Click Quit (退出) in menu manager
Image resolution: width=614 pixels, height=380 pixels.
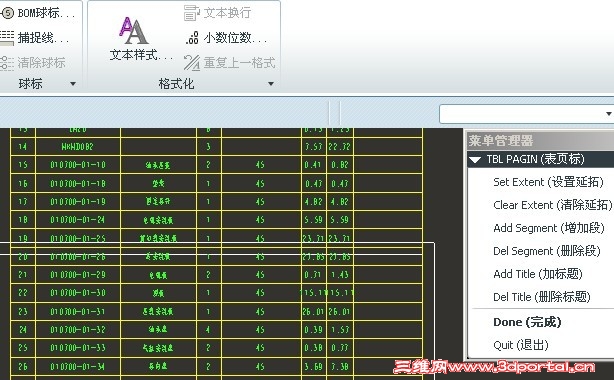coord(520,345)
